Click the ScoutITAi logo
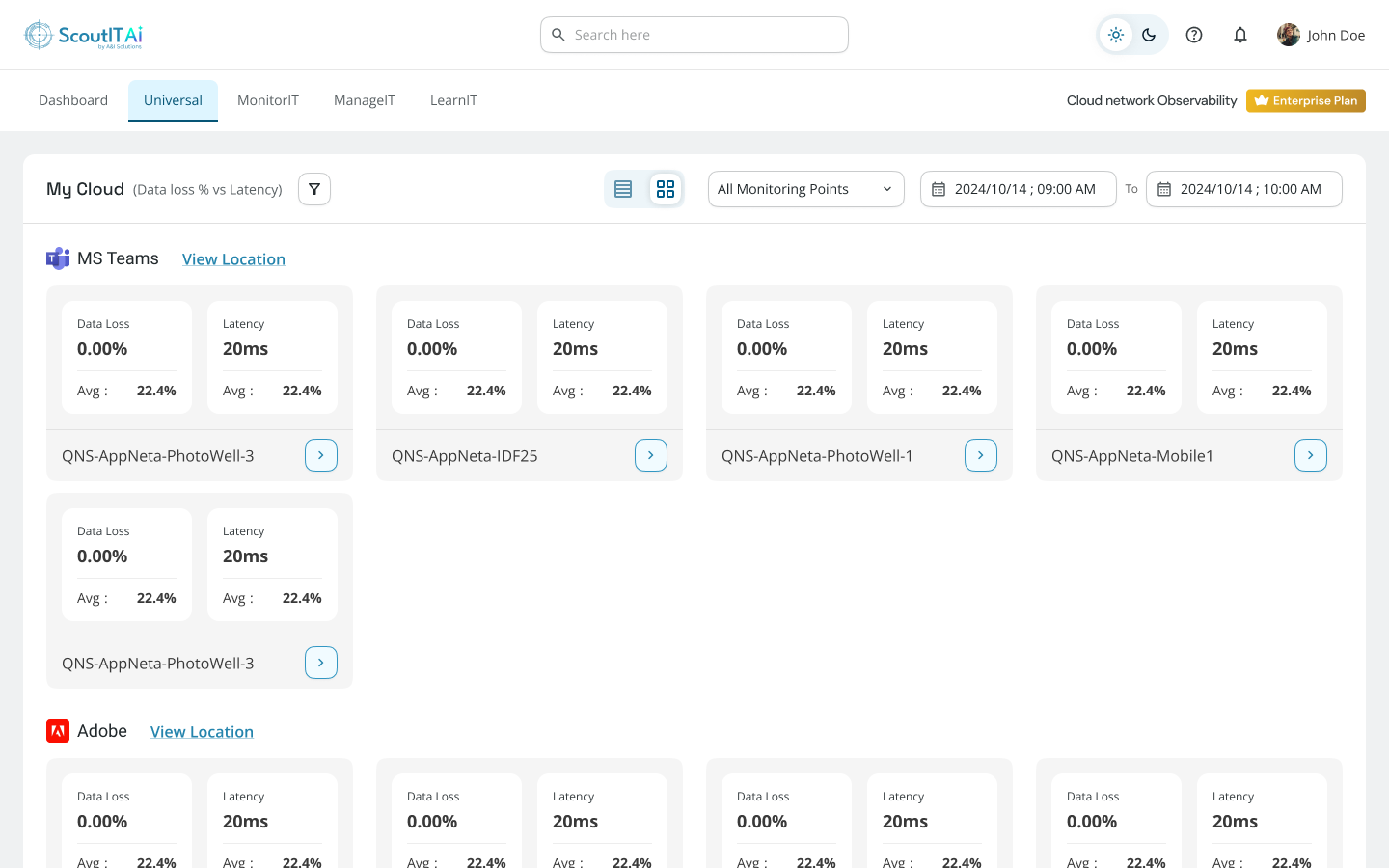The width and height of the screenshot is (1389, 868). 84,34
